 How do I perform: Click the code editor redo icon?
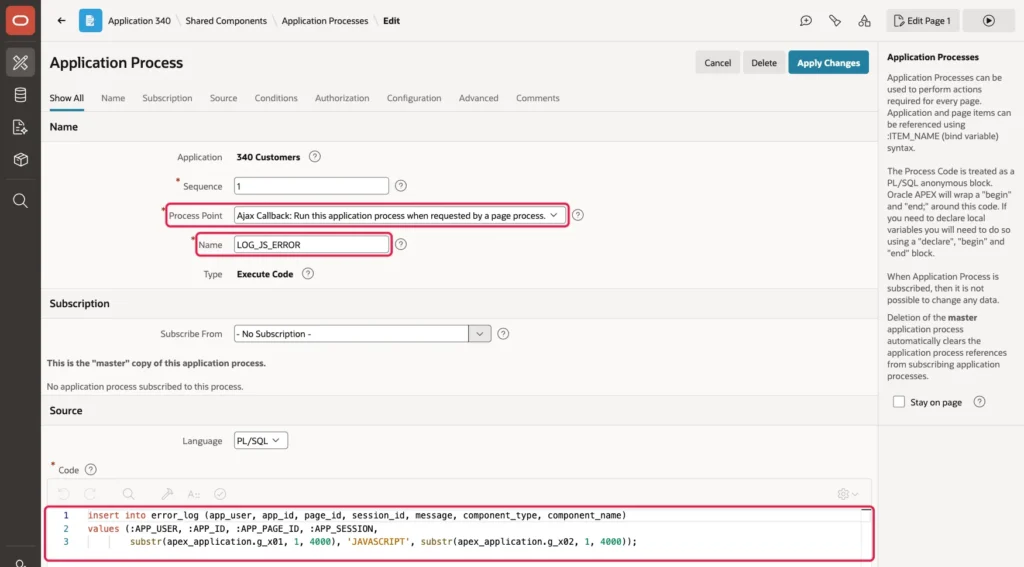pyautogui.click(x=90, y=494)
